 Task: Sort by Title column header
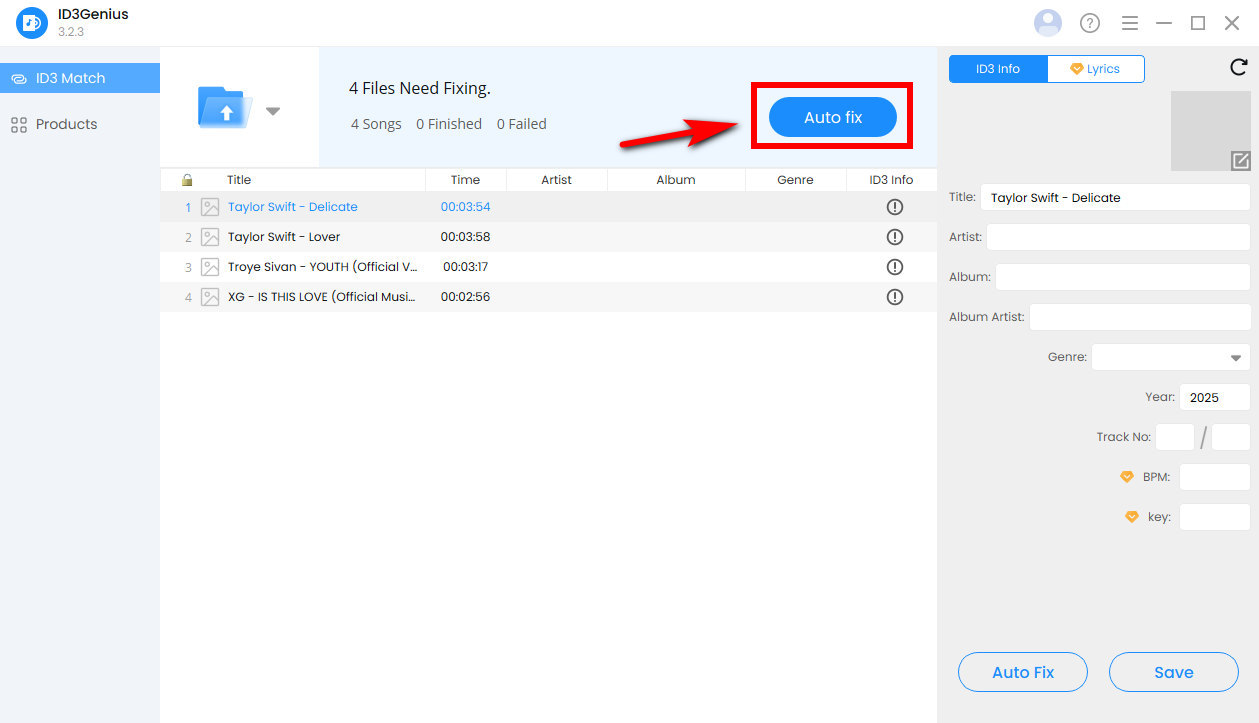coord(239,180)
